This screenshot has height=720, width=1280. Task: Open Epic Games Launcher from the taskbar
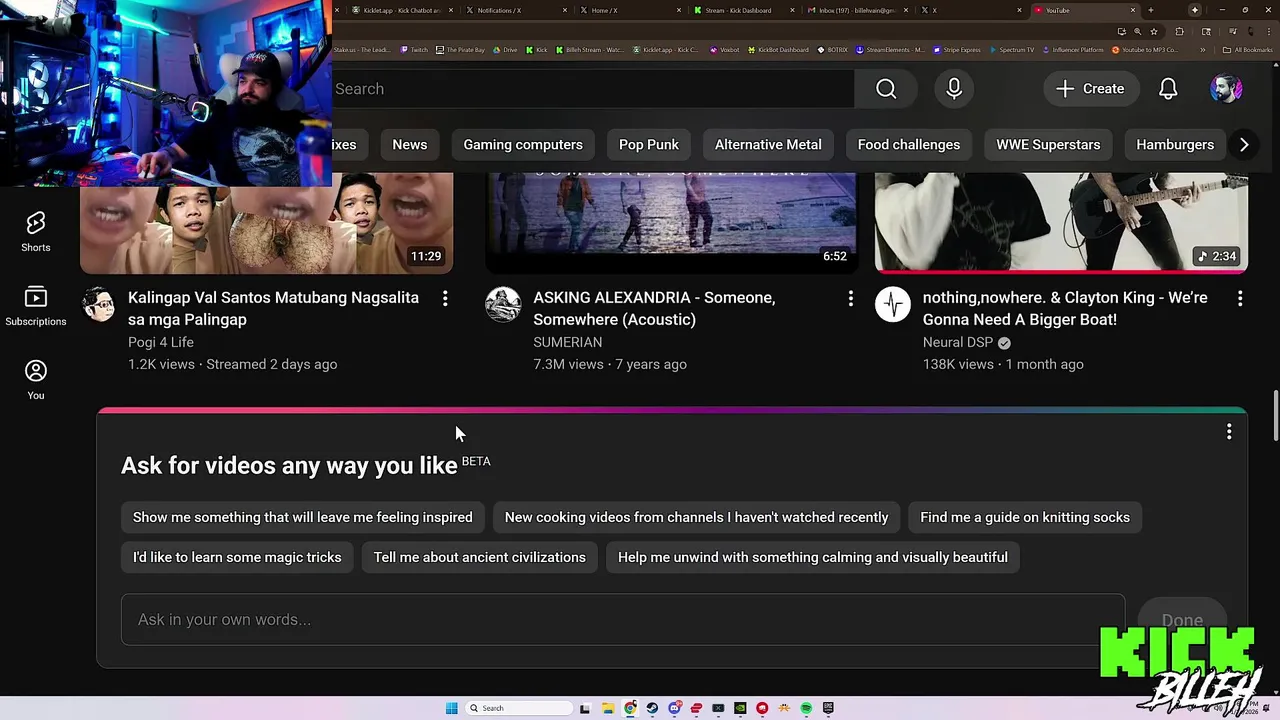(828, 708)
